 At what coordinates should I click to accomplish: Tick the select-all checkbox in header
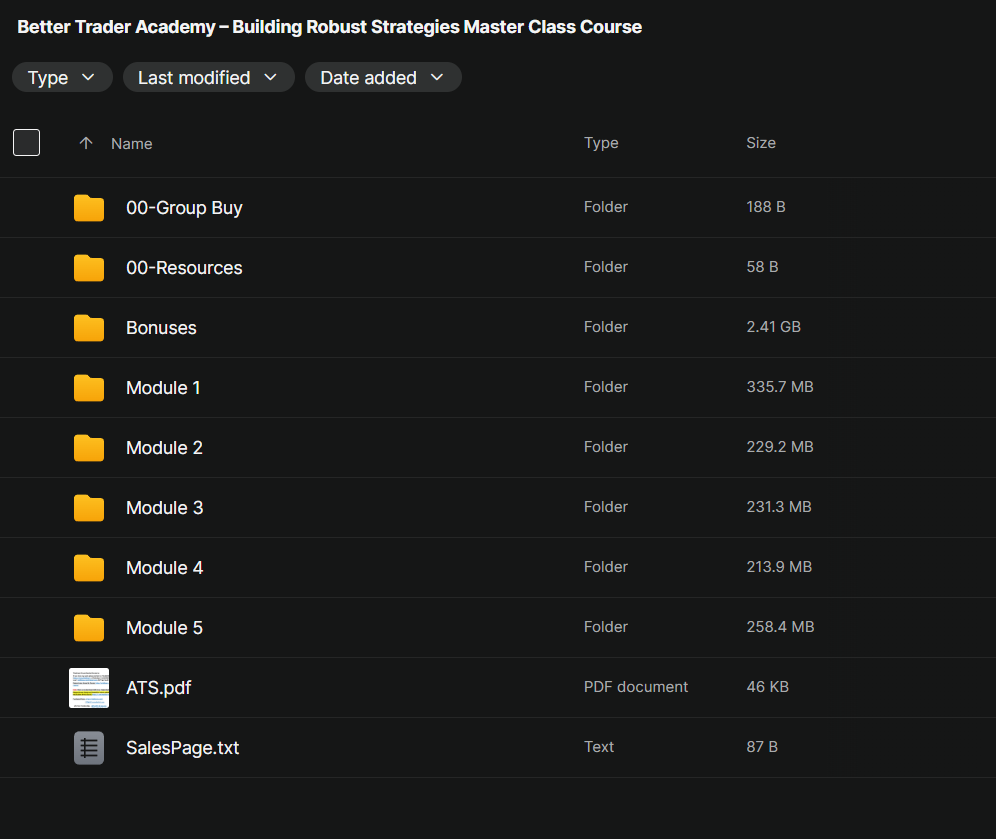(27, 142)
